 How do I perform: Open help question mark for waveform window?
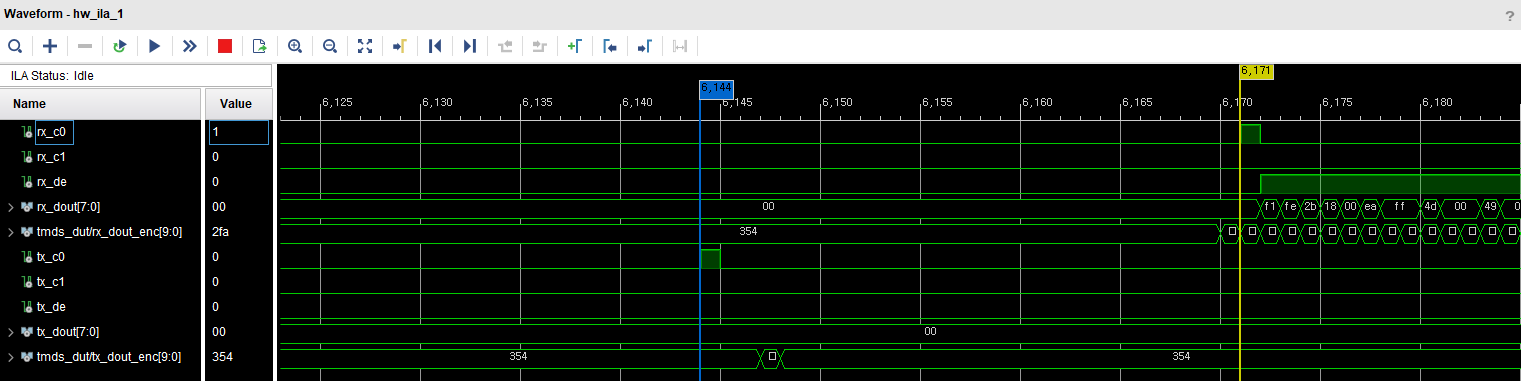1509,16
